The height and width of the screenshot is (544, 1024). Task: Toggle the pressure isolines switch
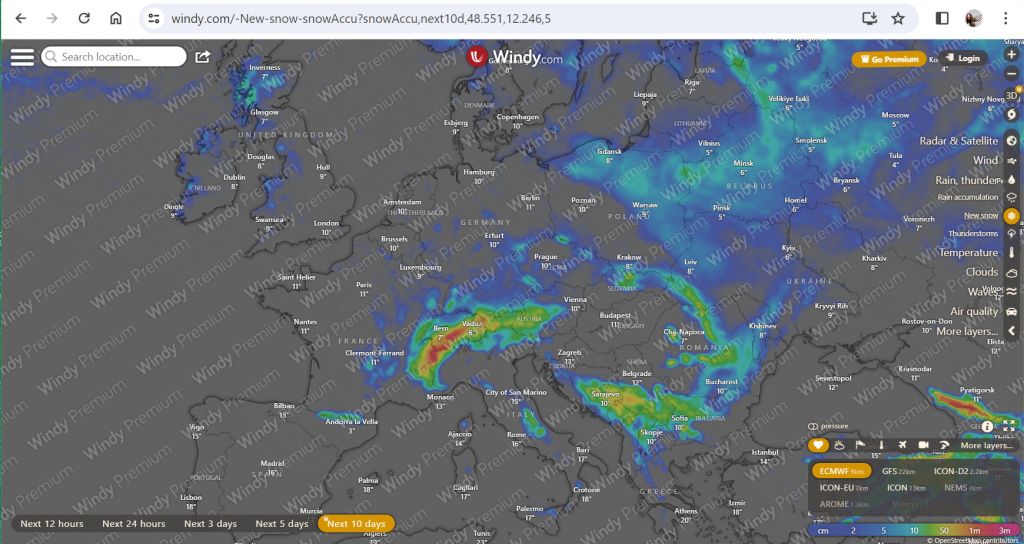813,426
